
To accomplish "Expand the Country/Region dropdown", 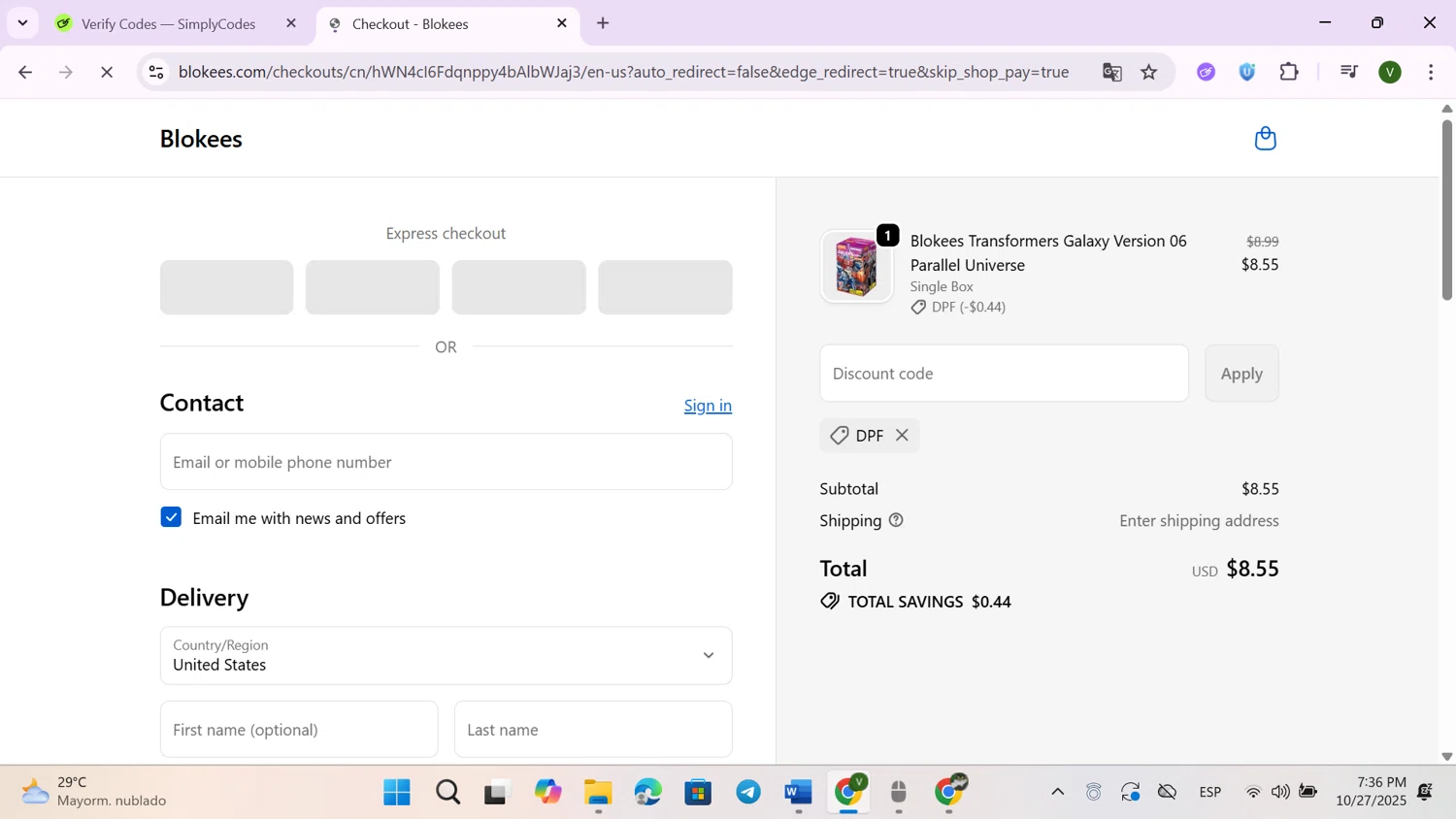I will [x=446, y=656].
